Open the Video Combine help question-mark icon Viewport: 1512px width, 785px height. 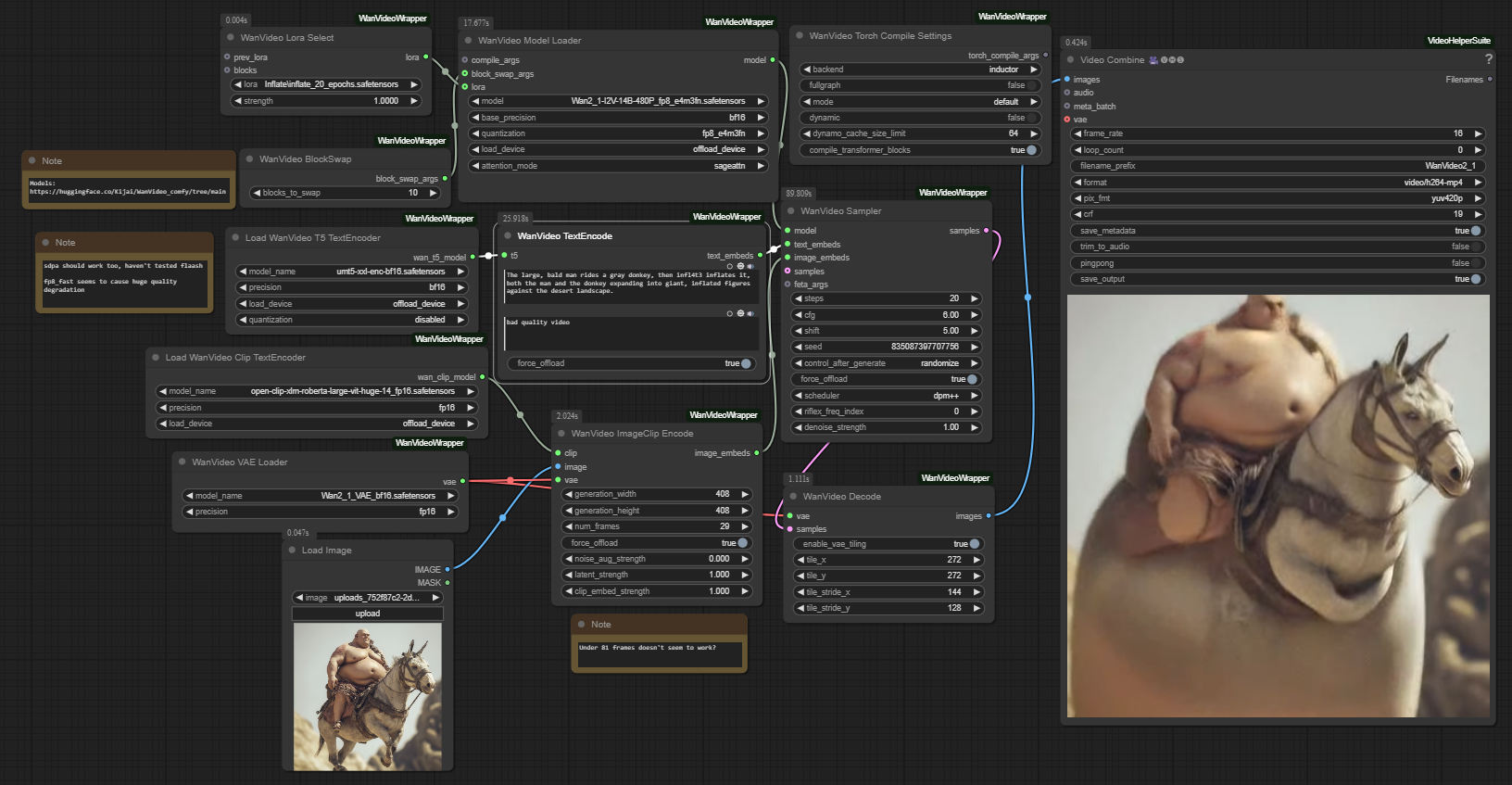click(1489, 59)
